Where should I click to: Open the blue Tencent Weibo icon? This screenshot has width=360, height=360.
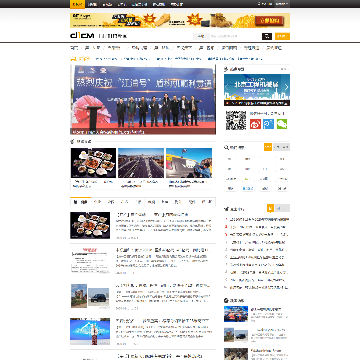(x=268, y=124)
